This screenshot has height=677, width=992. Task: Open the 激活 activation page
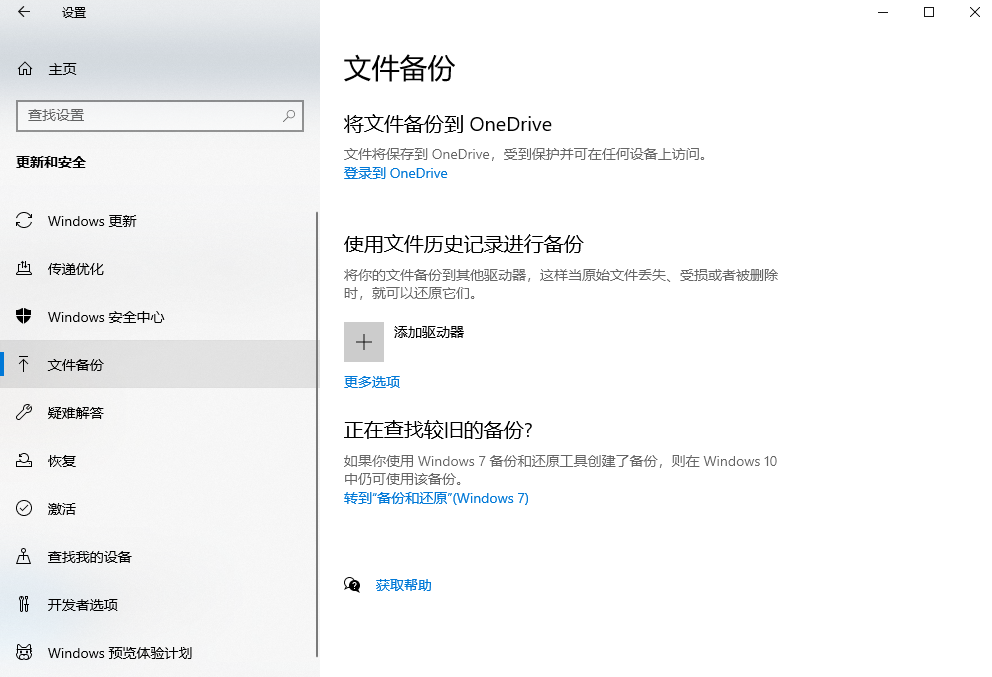click(x=158, y=509)
